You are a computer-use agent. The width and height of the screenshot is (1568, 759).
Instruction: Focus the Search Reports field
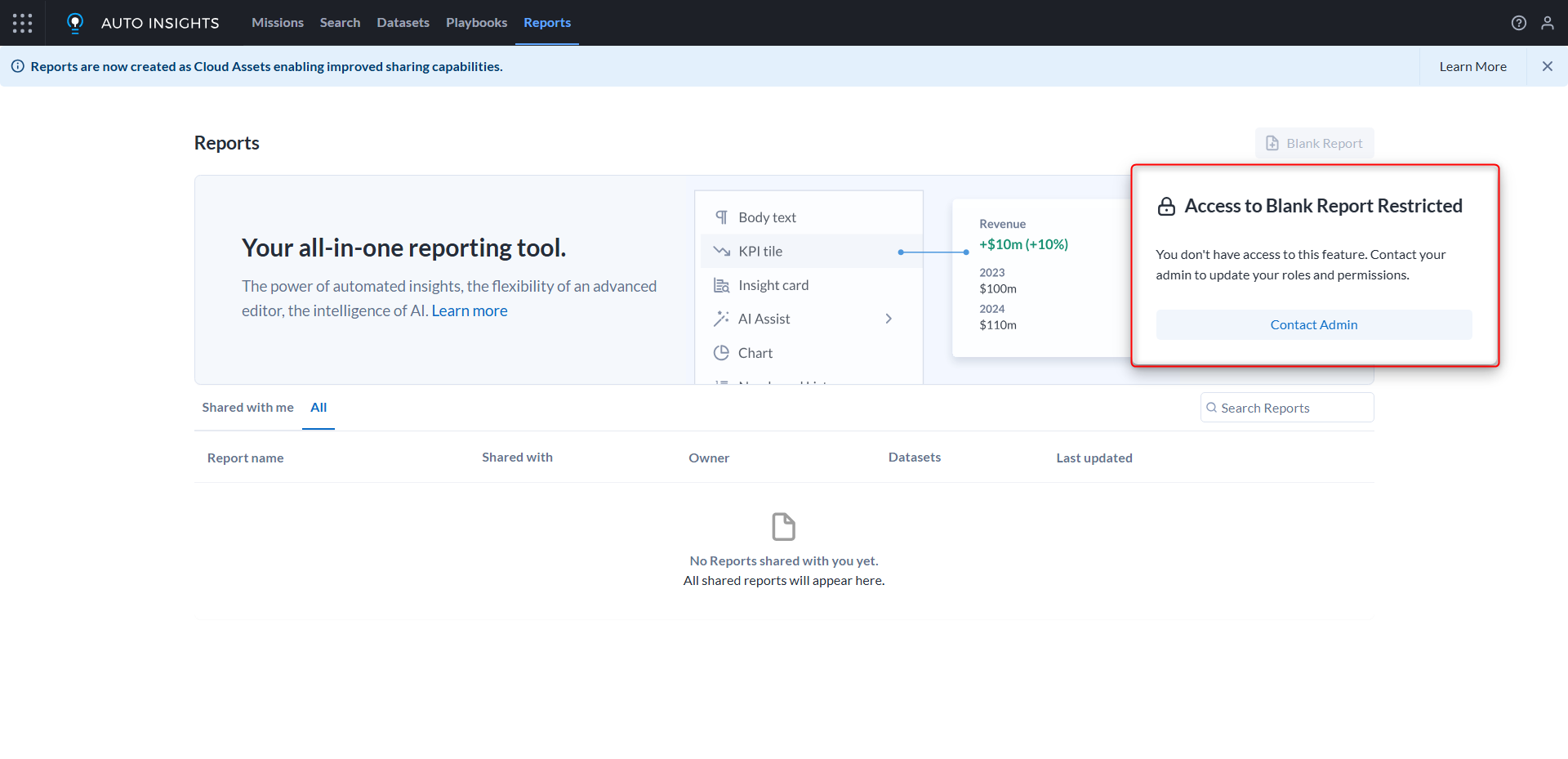click(x=1287, y=408)
